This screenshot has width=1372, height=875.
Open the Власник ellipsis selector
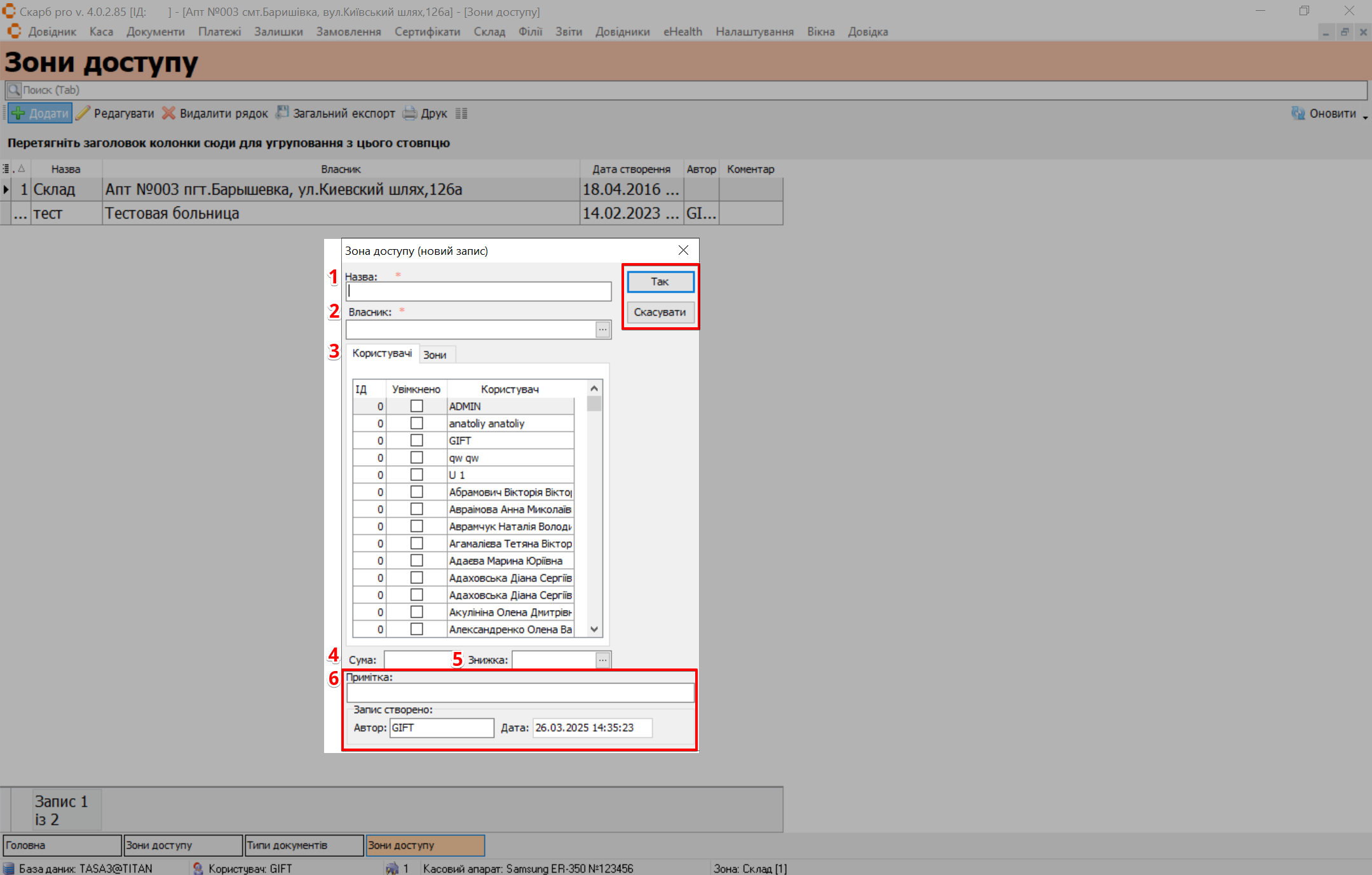tap(602, 330)
